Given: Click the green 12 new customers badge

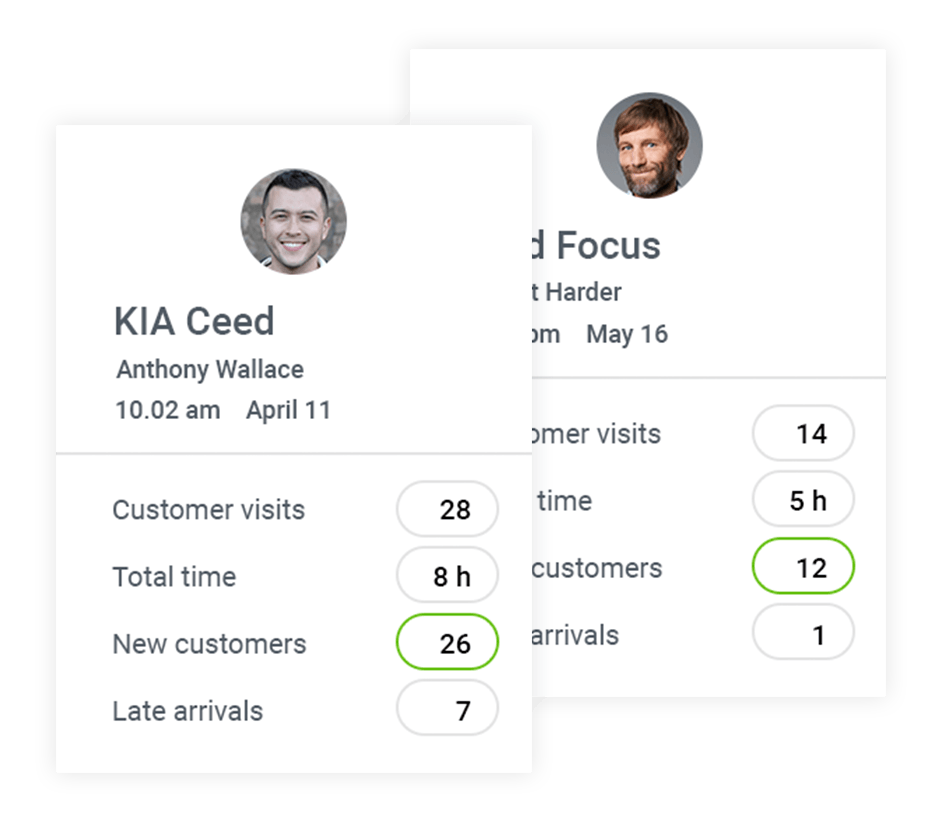Looking at the screenshot, I should (x=803, y=567).
